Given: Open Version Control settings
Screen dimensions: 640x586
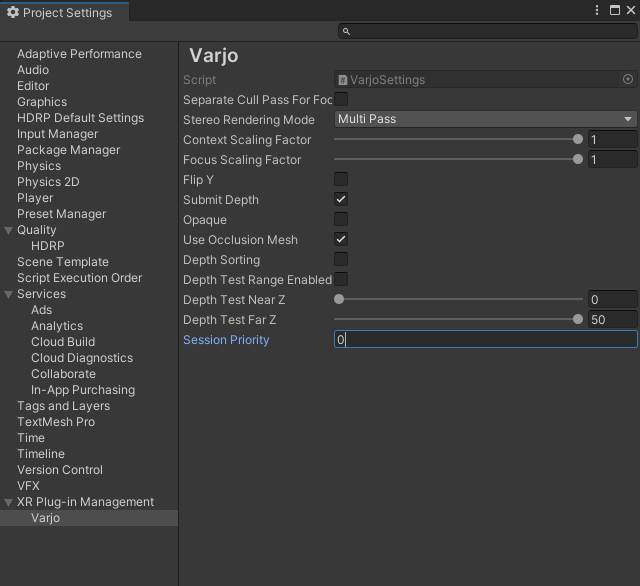Looking at the screenshot, I should (x=60, y=470).
